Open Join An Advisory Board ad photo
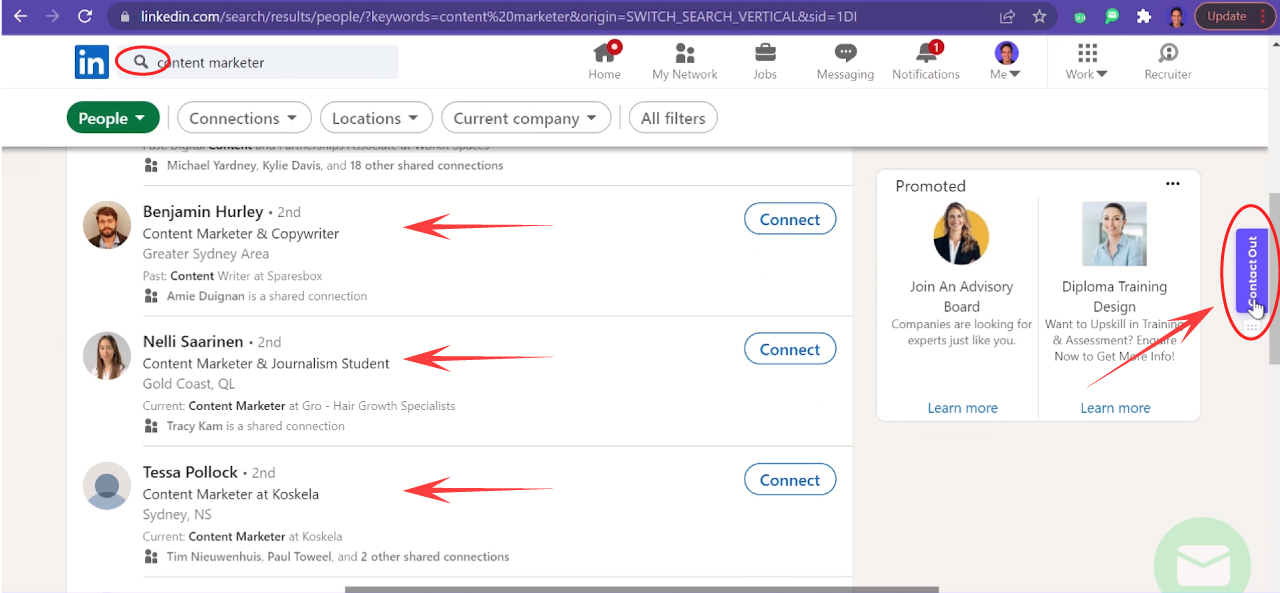1280x593 pixels. point(961,235)
